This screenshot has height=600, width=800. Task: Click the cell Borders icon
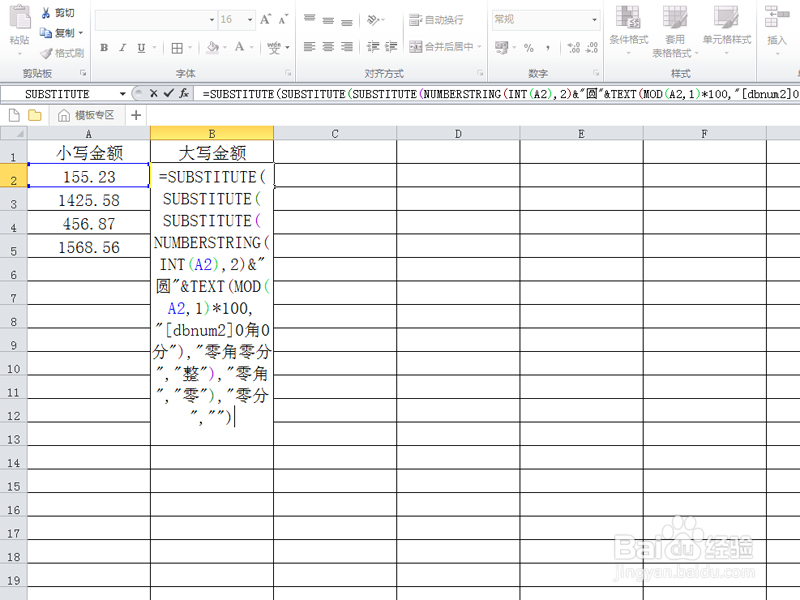pos(177,48)
